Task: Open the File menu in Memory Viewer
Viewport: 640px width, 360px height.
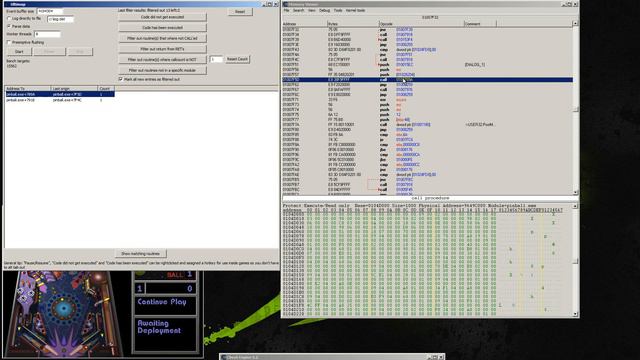Action: coord(286,10)
